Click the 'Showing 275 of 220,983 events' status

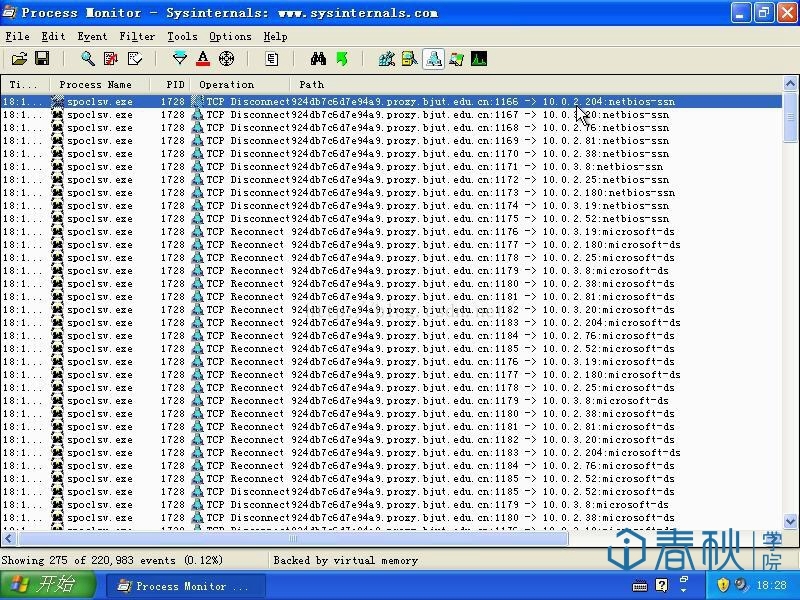(112, 560)
